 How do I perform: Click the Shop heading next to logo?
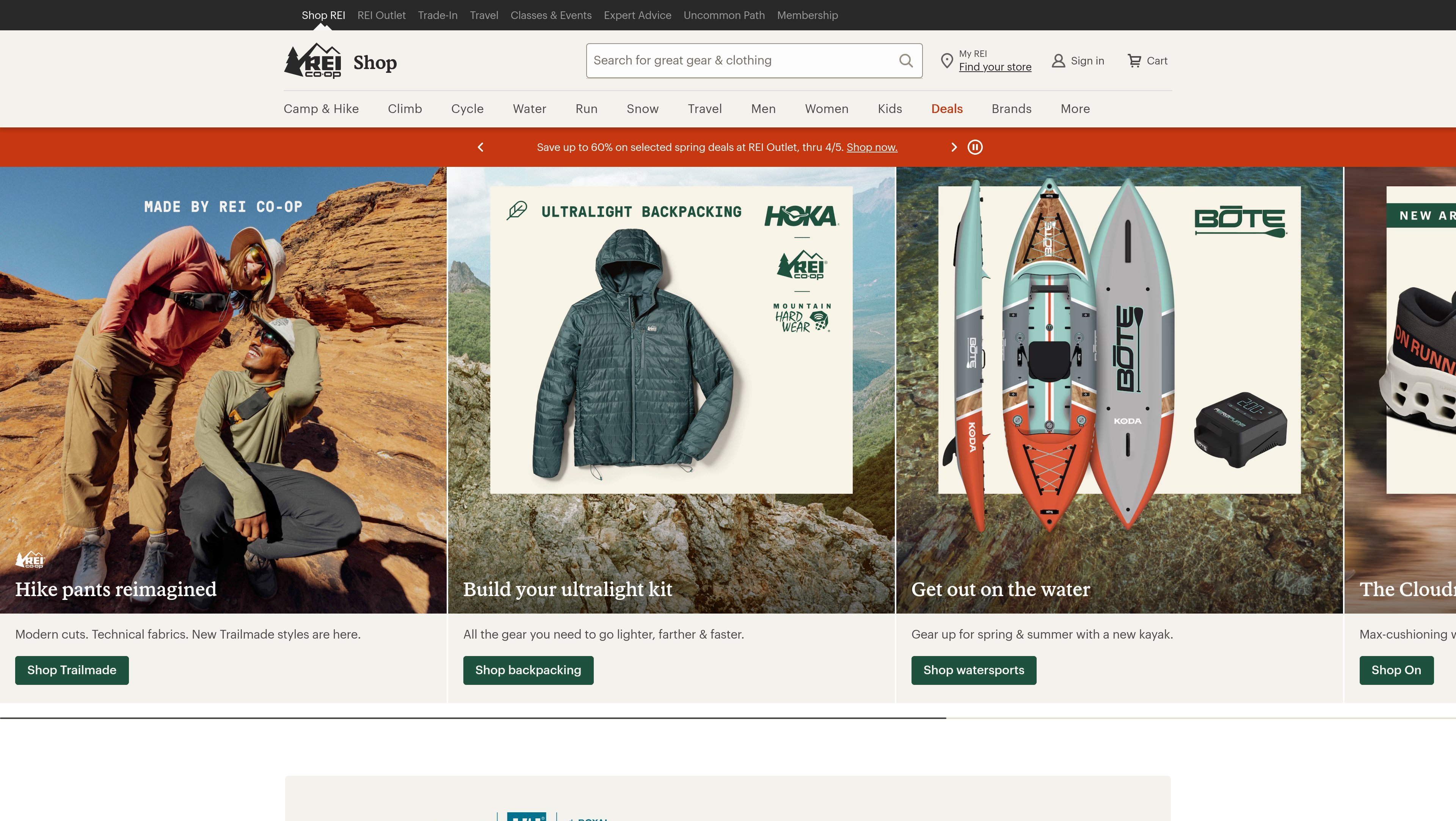(x=375, y=62)
